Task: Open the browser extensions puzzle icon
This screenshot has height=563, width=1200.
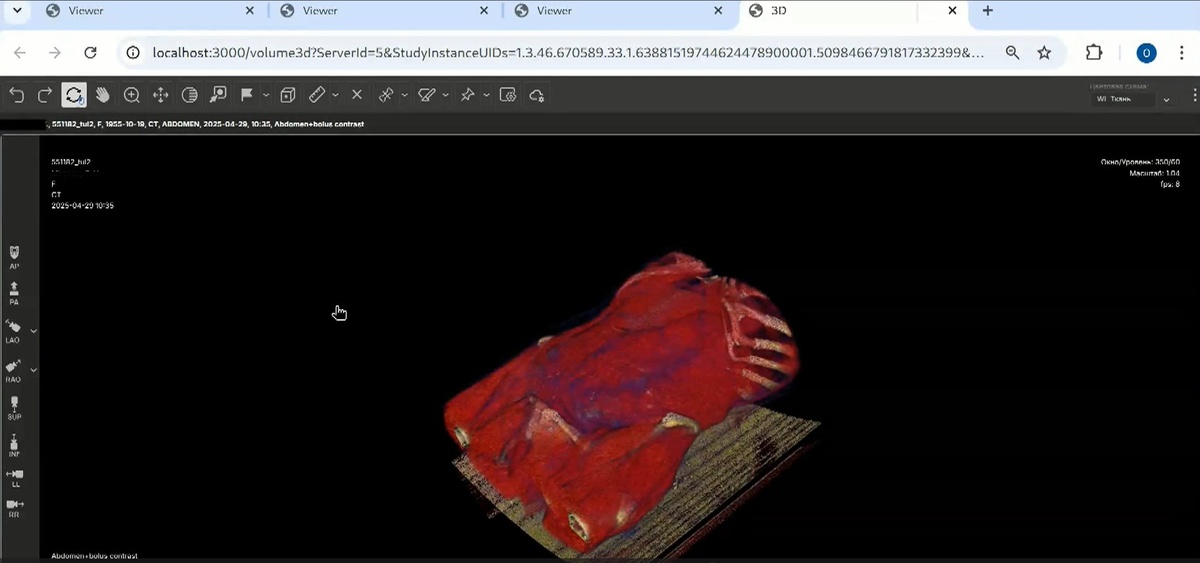Action: (1093, 53)
